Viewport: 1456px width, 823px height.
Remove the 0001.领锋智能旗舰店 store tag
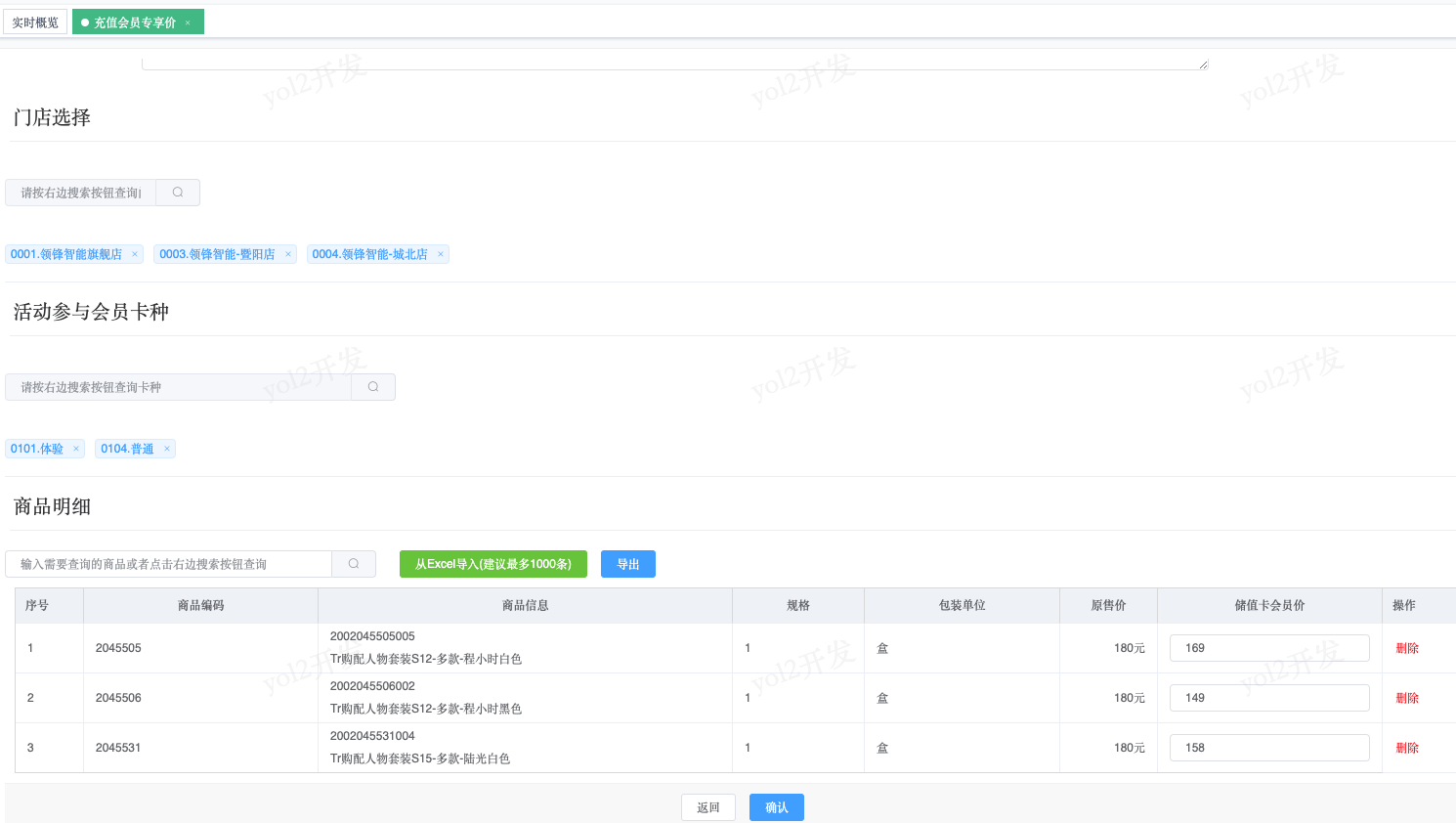[x=135, y=254]
